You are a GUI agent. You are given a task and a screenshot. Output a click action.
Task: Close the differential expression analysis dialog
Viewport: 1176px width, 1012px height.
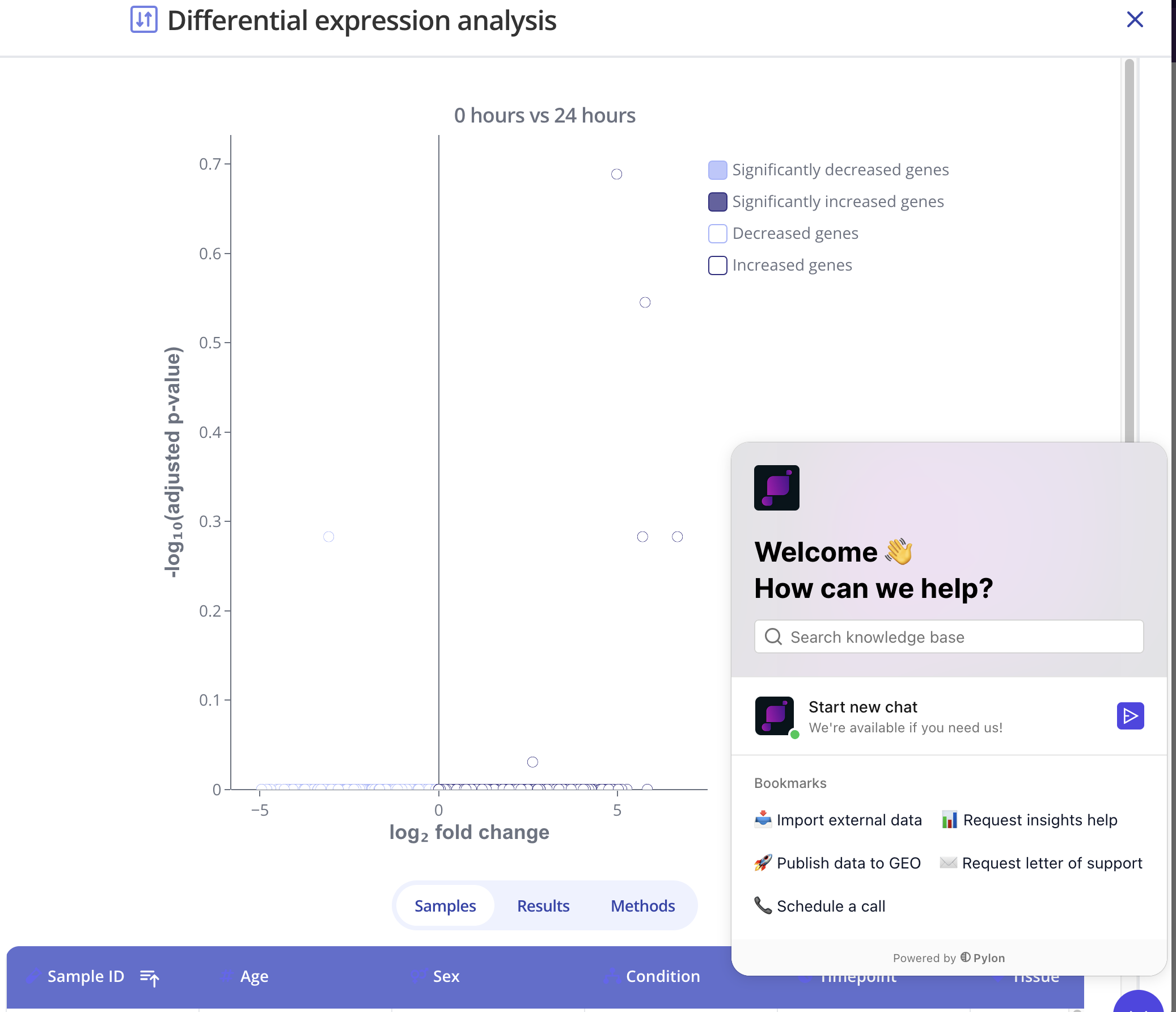coord(1135,20)
